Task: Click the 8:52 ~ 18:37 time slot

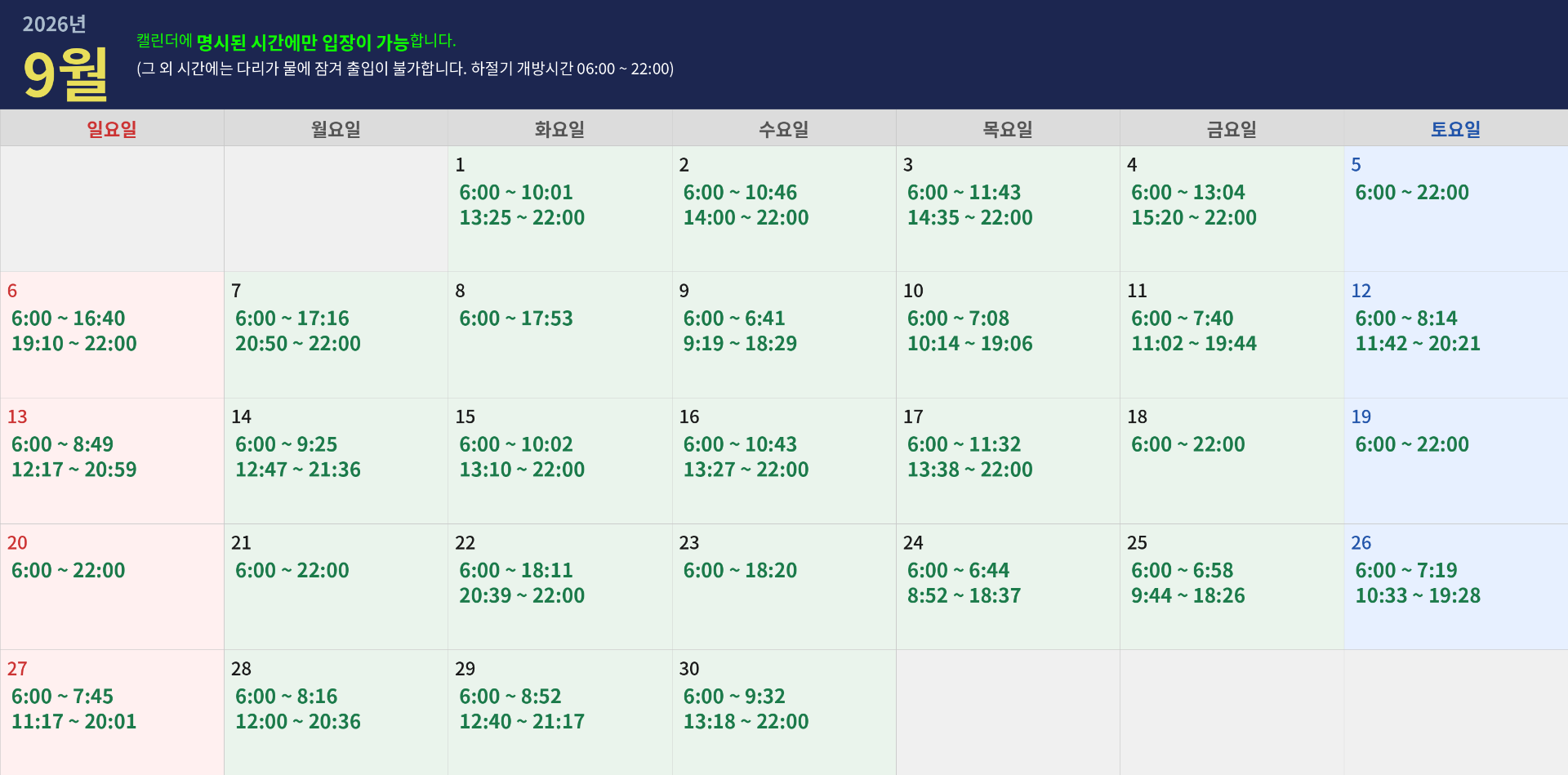Action: click(964, 596)
